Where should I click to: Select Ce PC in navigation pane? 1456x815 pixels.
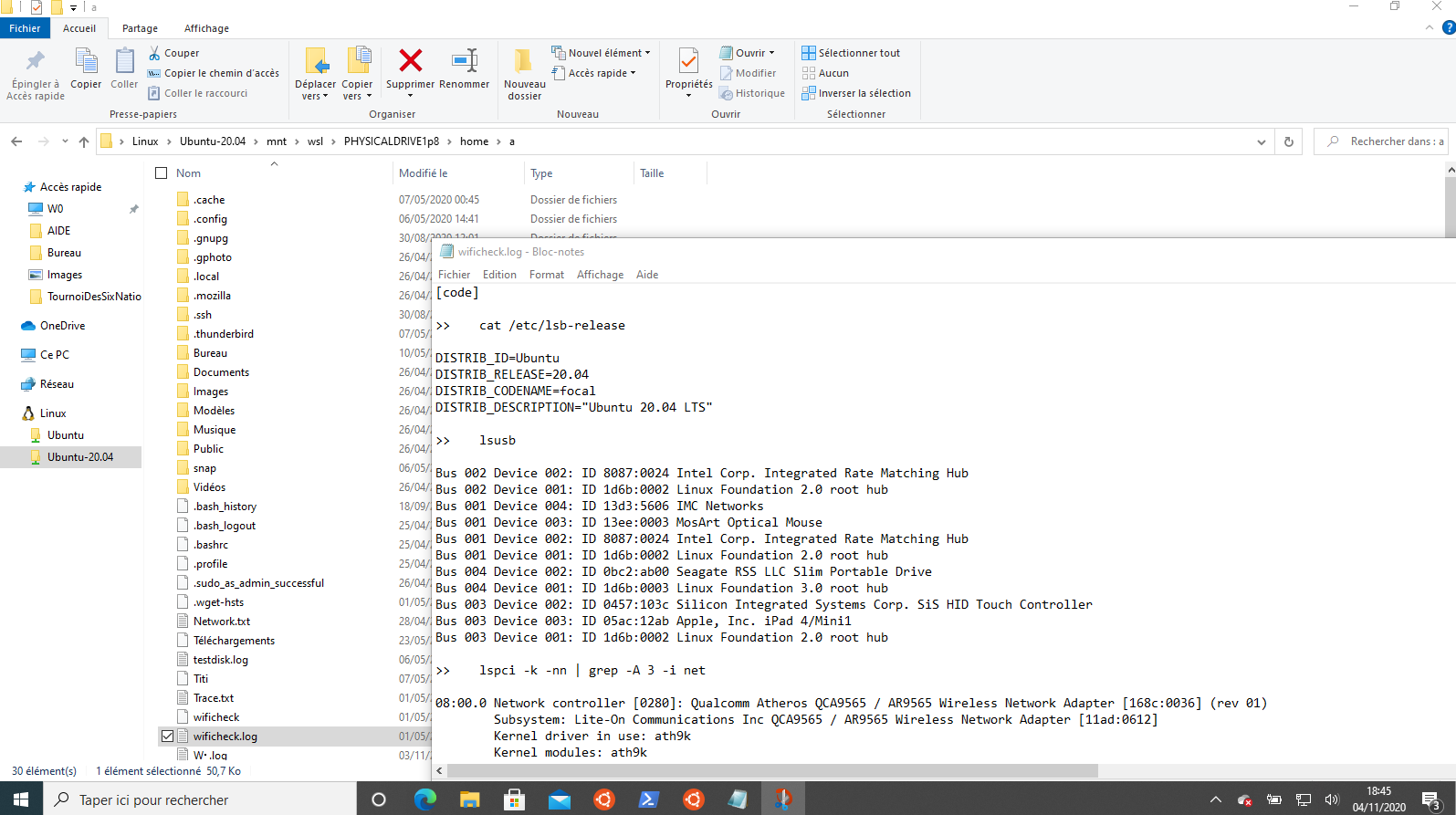[54, 355]
